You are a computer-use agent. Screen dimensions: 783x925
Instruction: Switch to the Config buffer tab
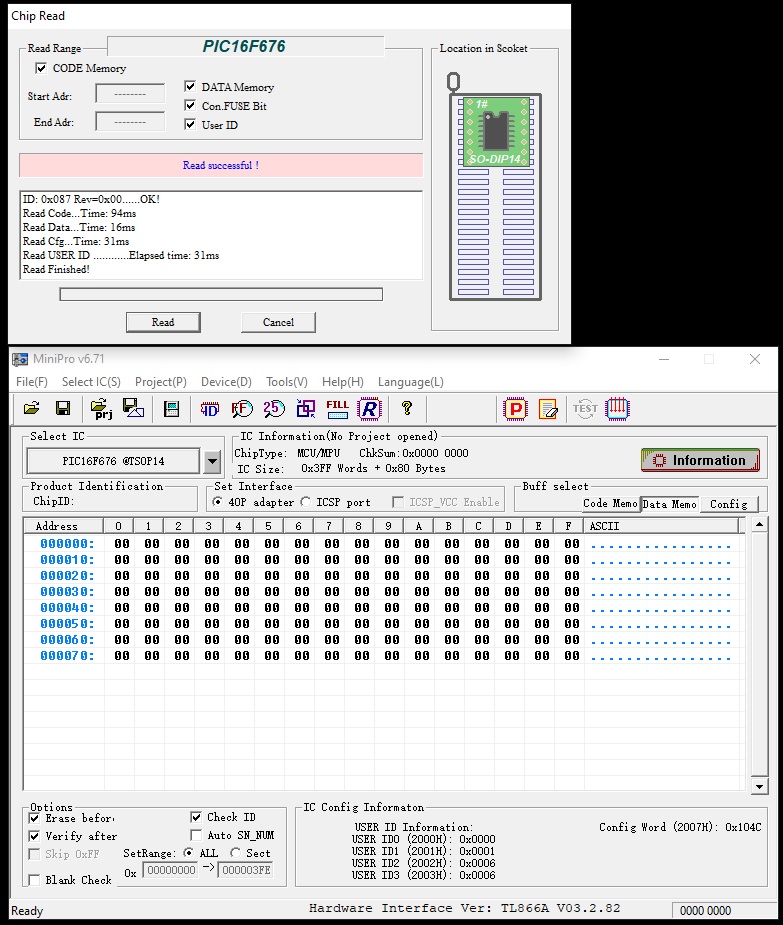[x=728, y=504]
